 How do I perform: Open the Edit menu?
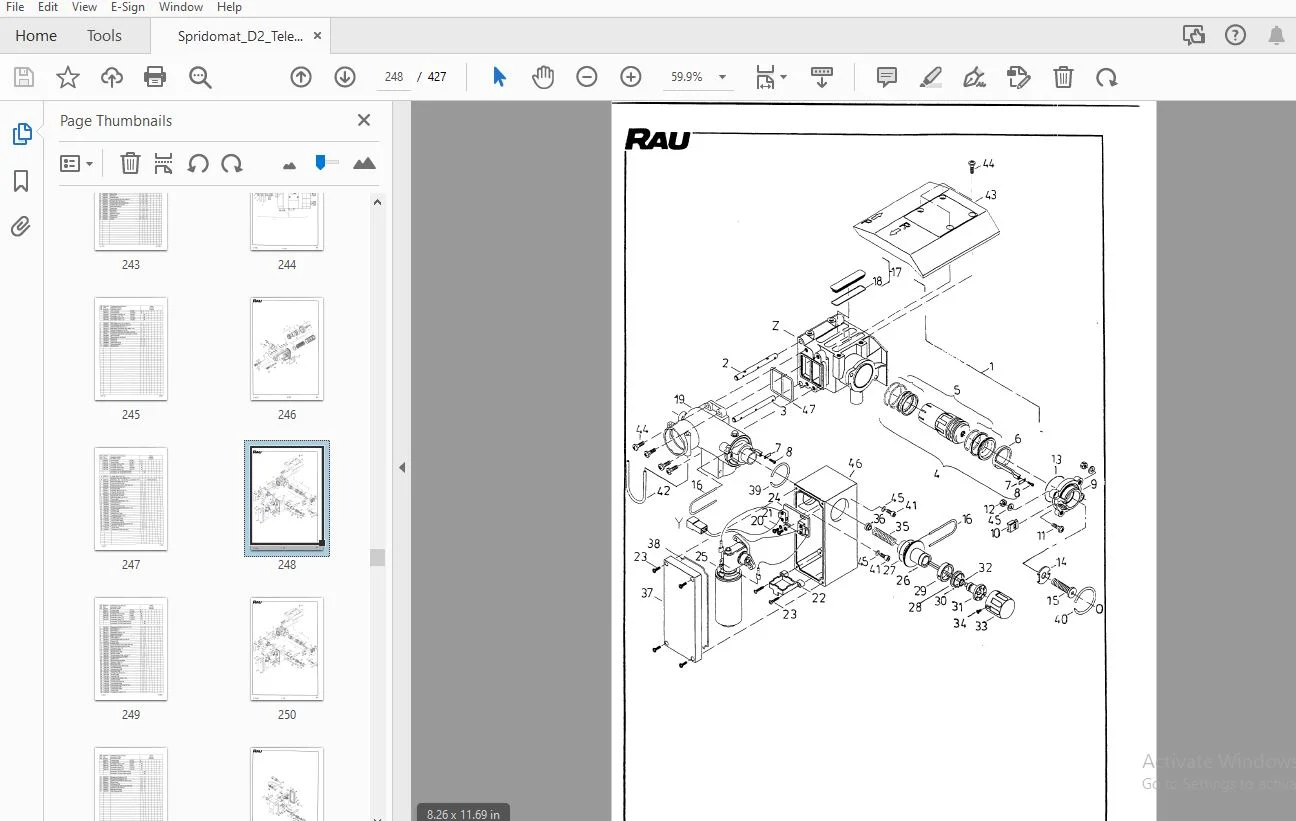48,7
